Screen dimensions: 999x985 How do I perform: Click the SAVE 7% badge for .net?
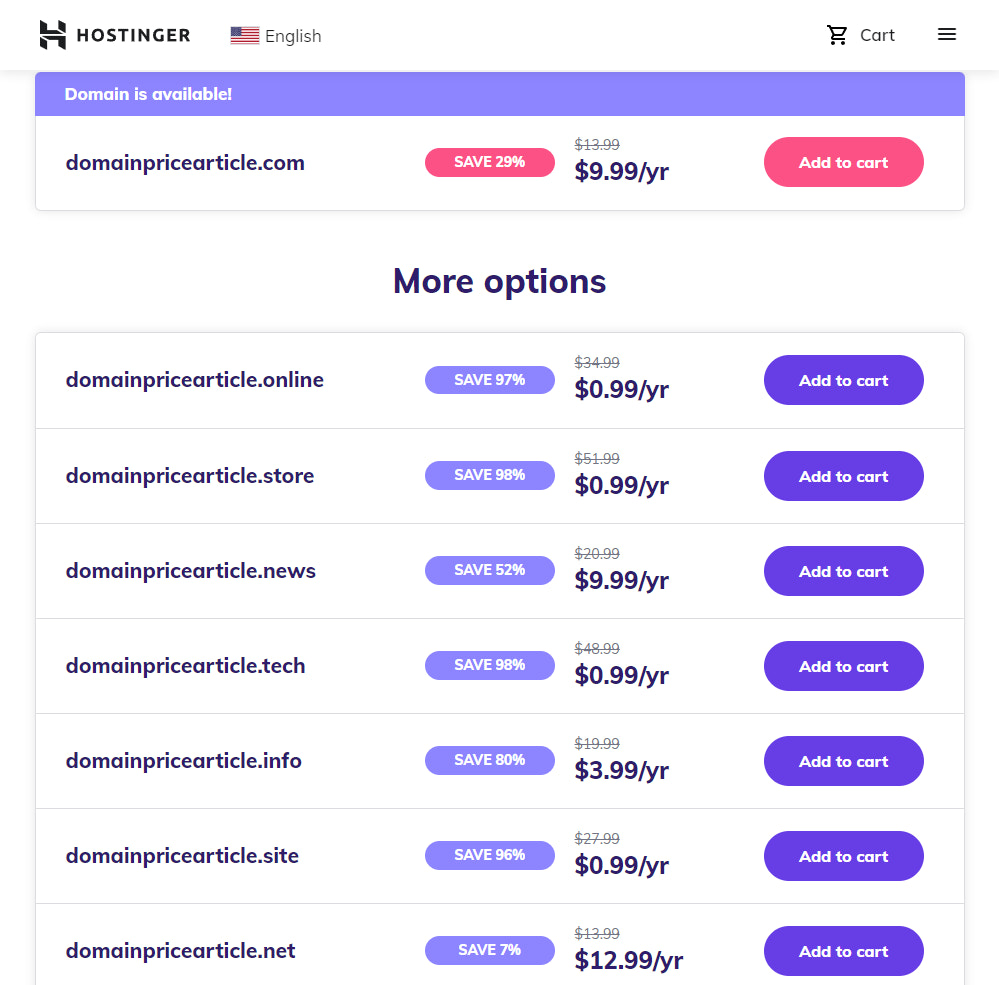(489, 950)
